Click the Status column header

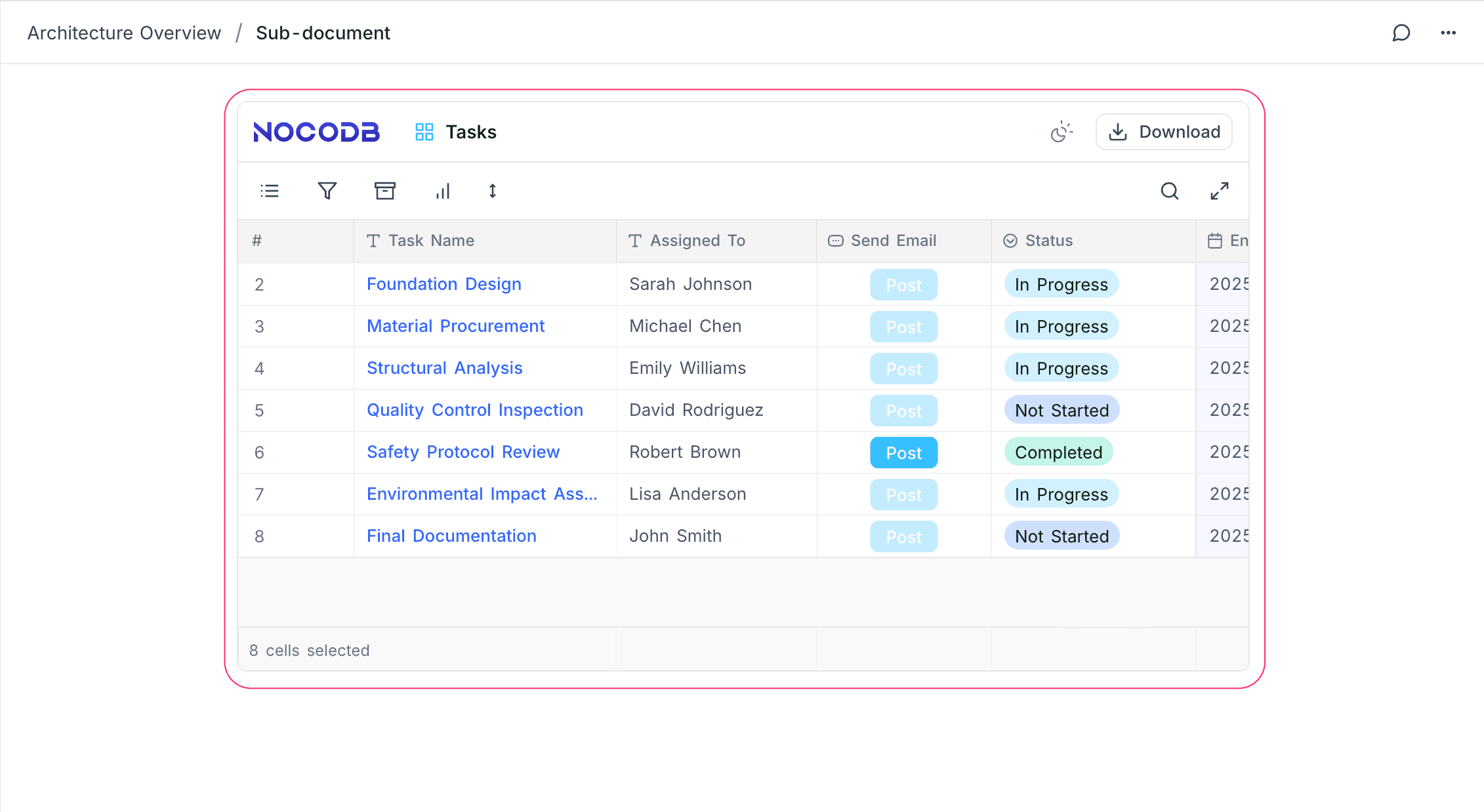click(1048, 241)
